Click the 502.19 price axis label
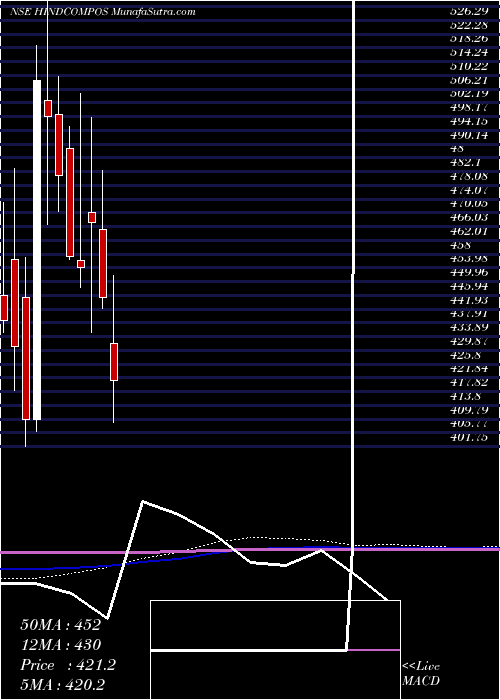The height and width of the screenshot is (700, 500). coord(468,94)
